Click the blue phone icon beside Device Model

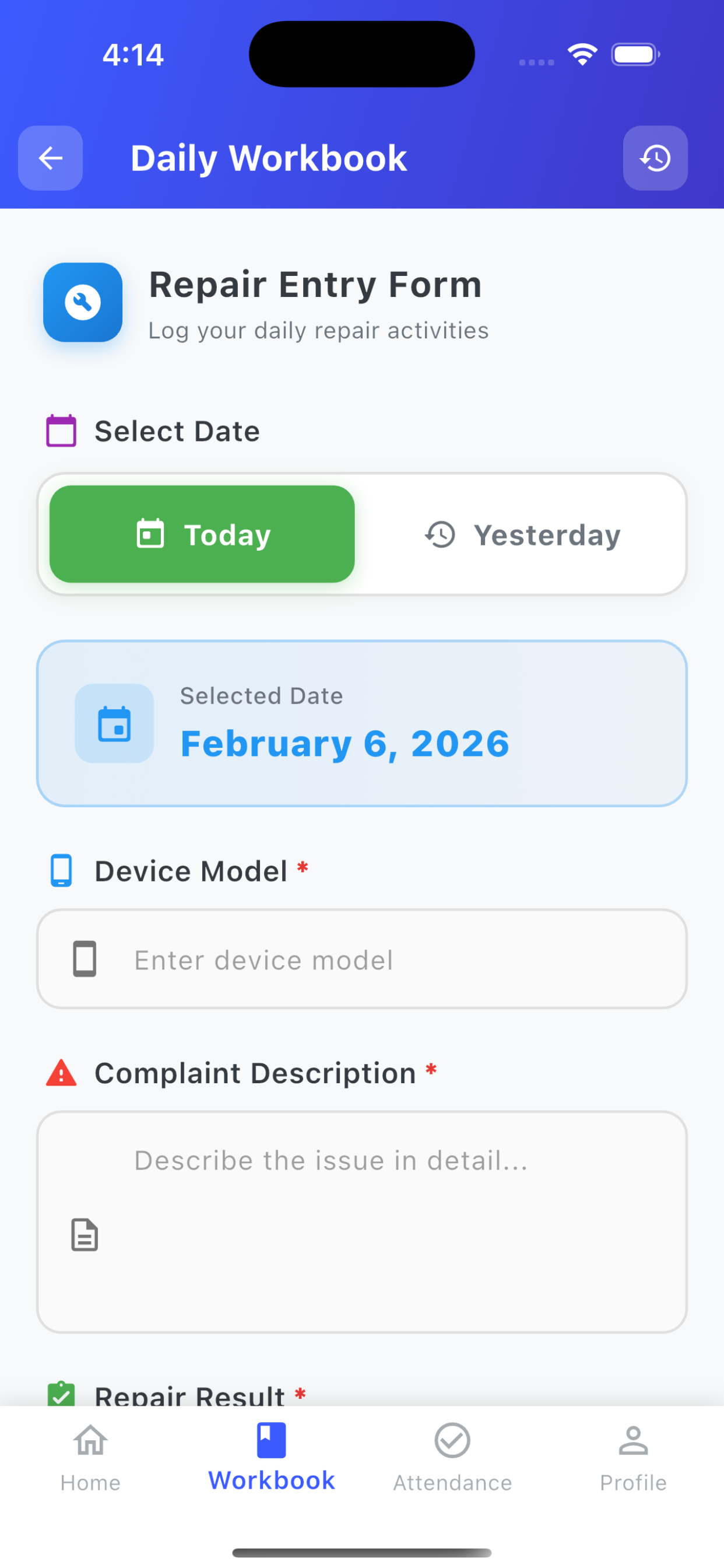coord(61,871)
